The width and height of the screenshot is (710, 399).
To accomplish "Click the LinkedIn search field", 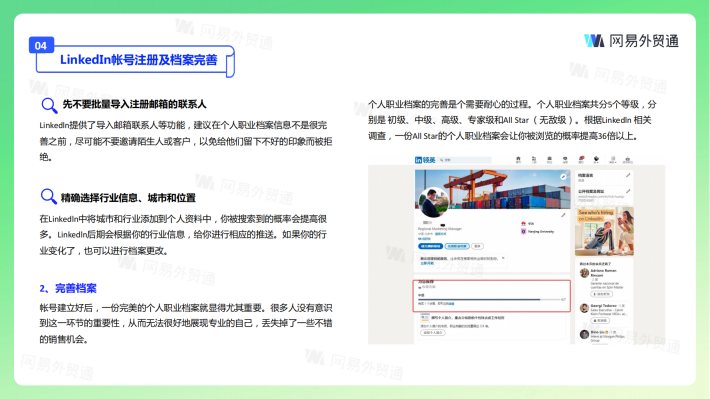I will (465, 160).
